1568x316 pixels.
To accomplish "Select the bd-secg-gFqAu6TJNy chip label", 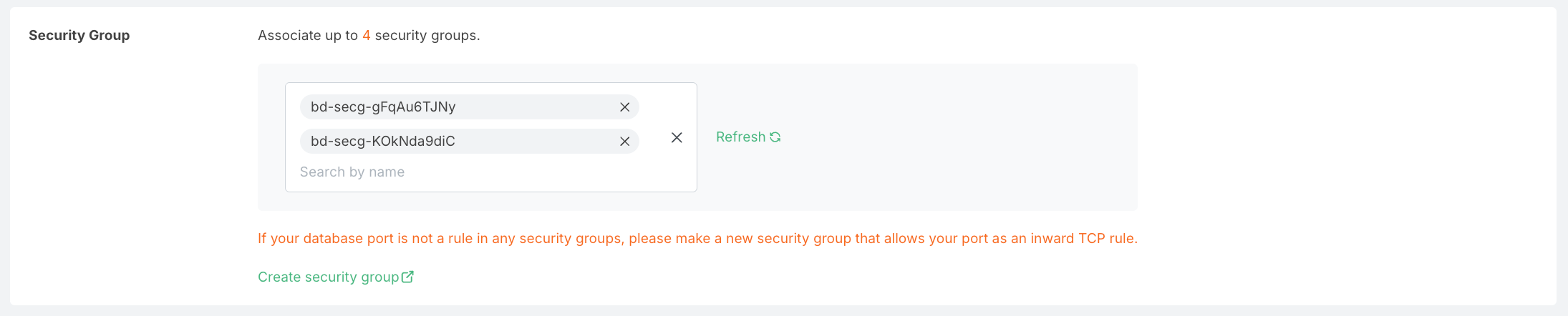I will (383, 107).
